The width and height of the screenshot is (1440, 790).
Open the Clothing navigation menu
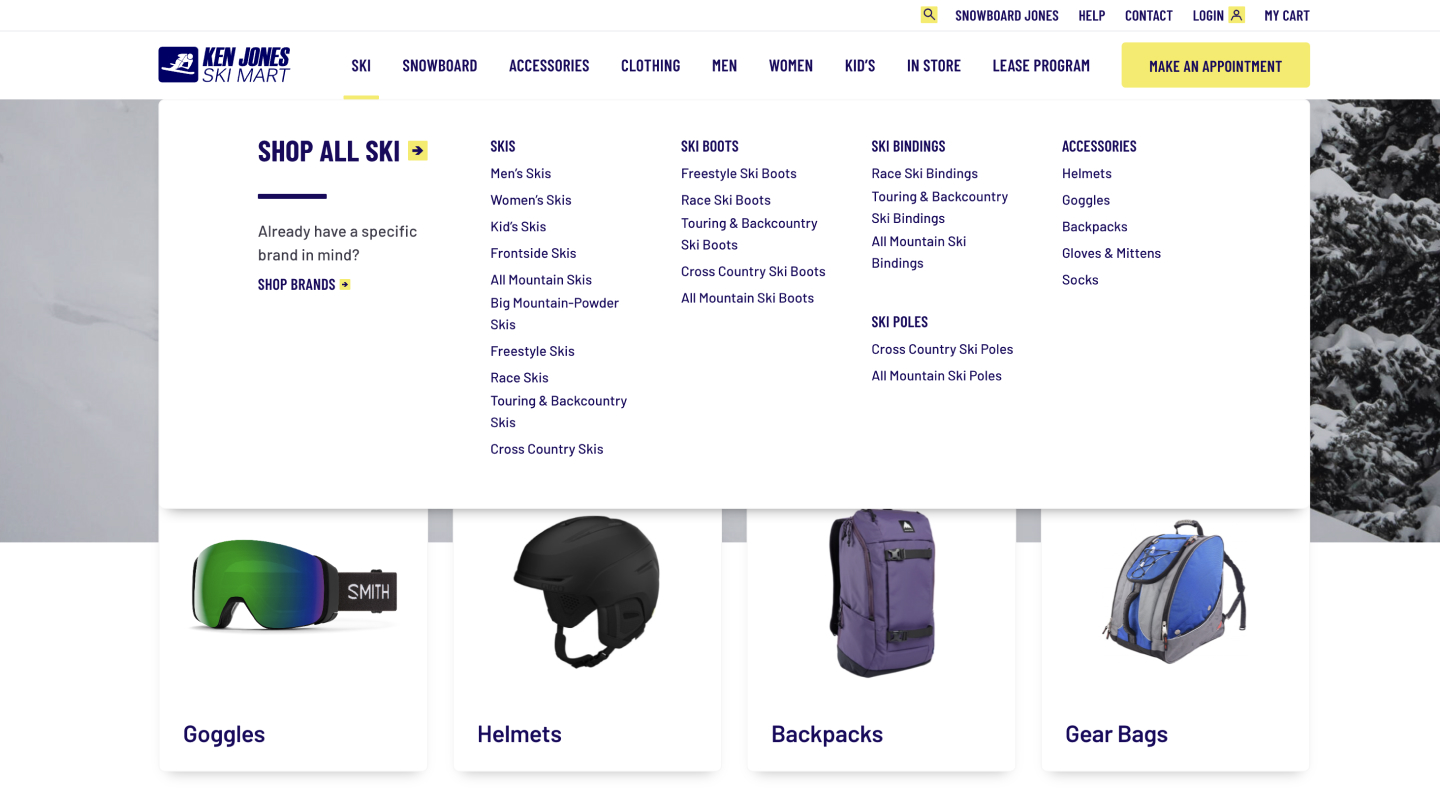[x=651, y=66]
